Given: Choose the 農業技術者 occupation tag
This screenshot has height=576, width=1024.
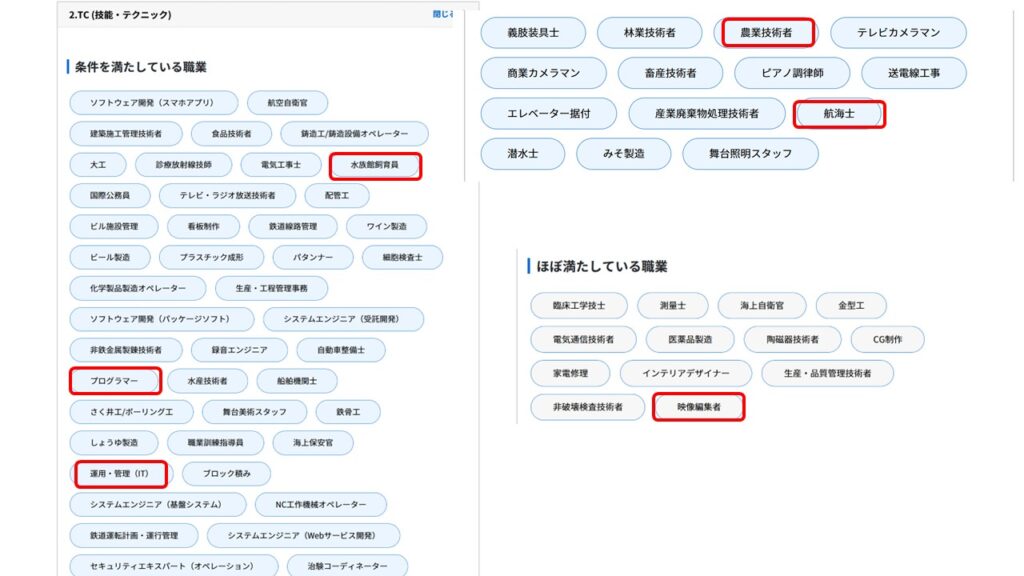Looking at the screenshot, I should pyautogui.click(x=766, y=33).
